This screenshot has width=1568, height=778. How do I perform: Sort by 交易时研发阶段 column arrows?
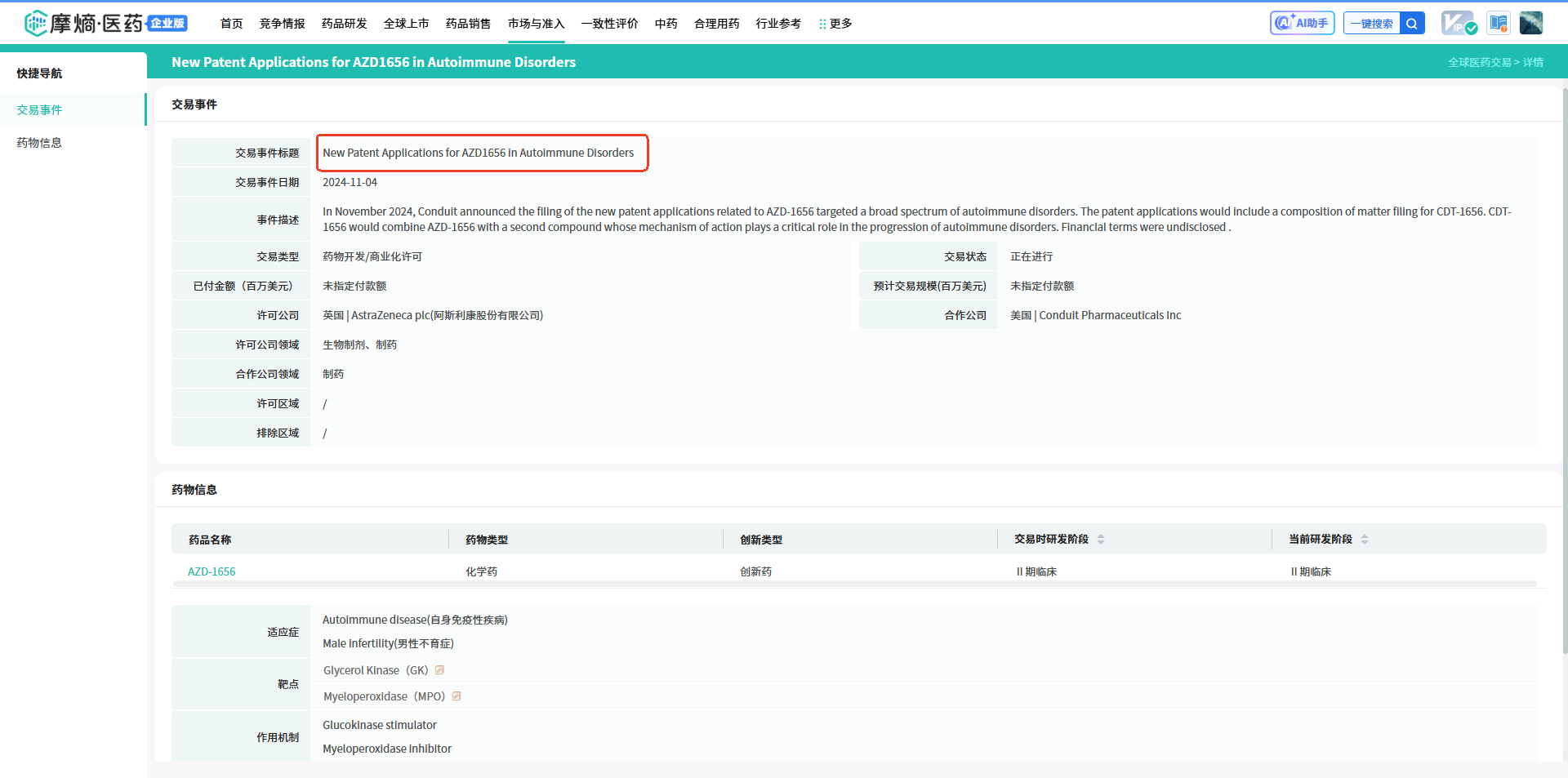[1101, 539]
